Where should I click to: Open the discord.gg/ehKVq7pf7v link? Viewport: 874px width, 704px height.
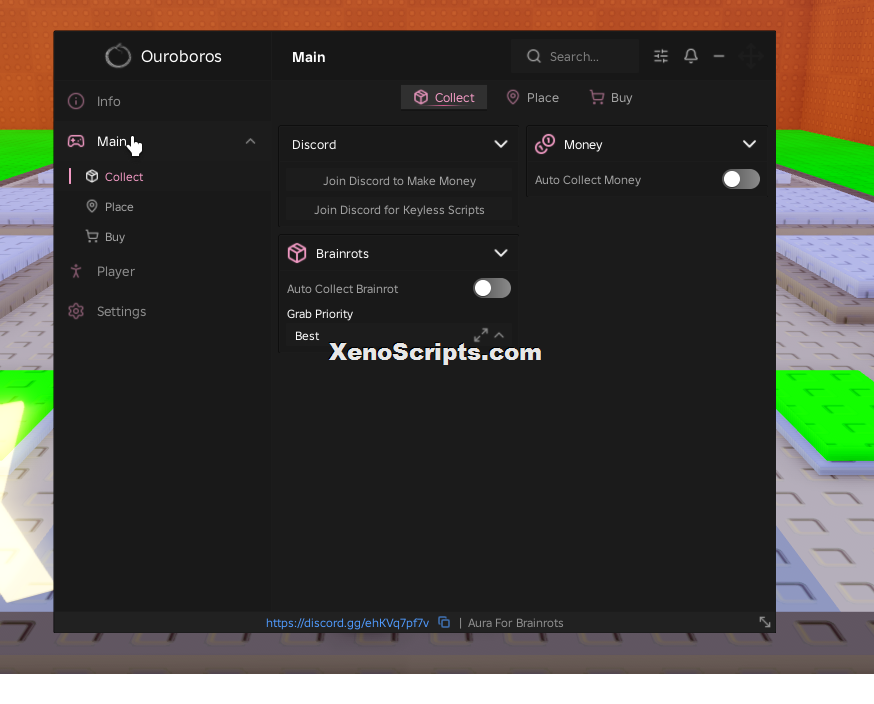pos(347,623)
